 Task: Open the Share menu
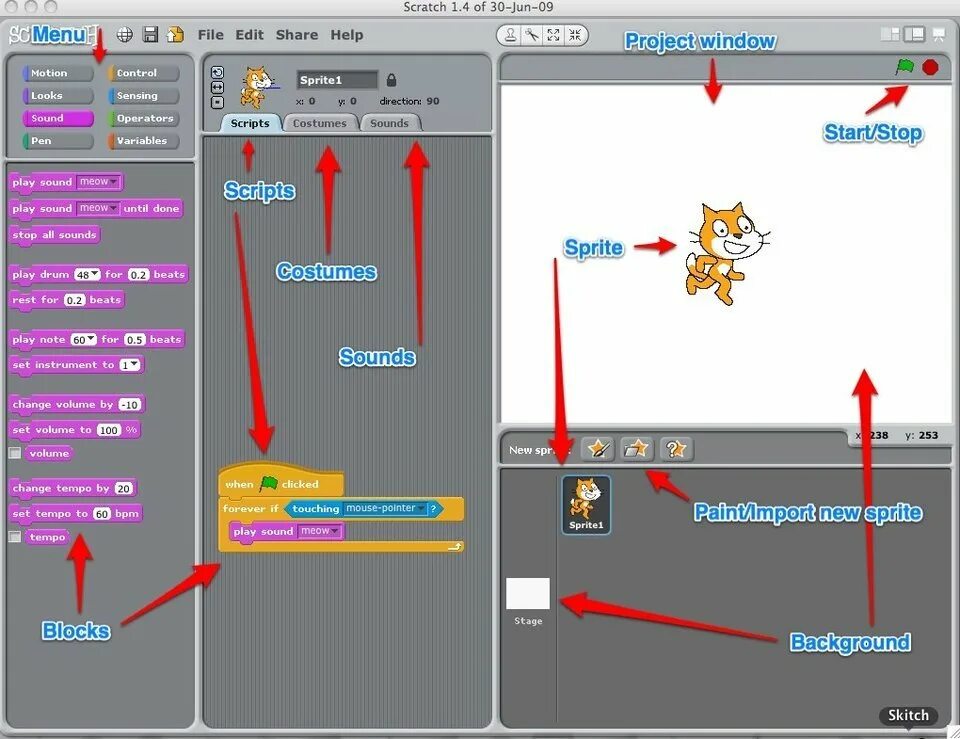(x=297, y=35)
